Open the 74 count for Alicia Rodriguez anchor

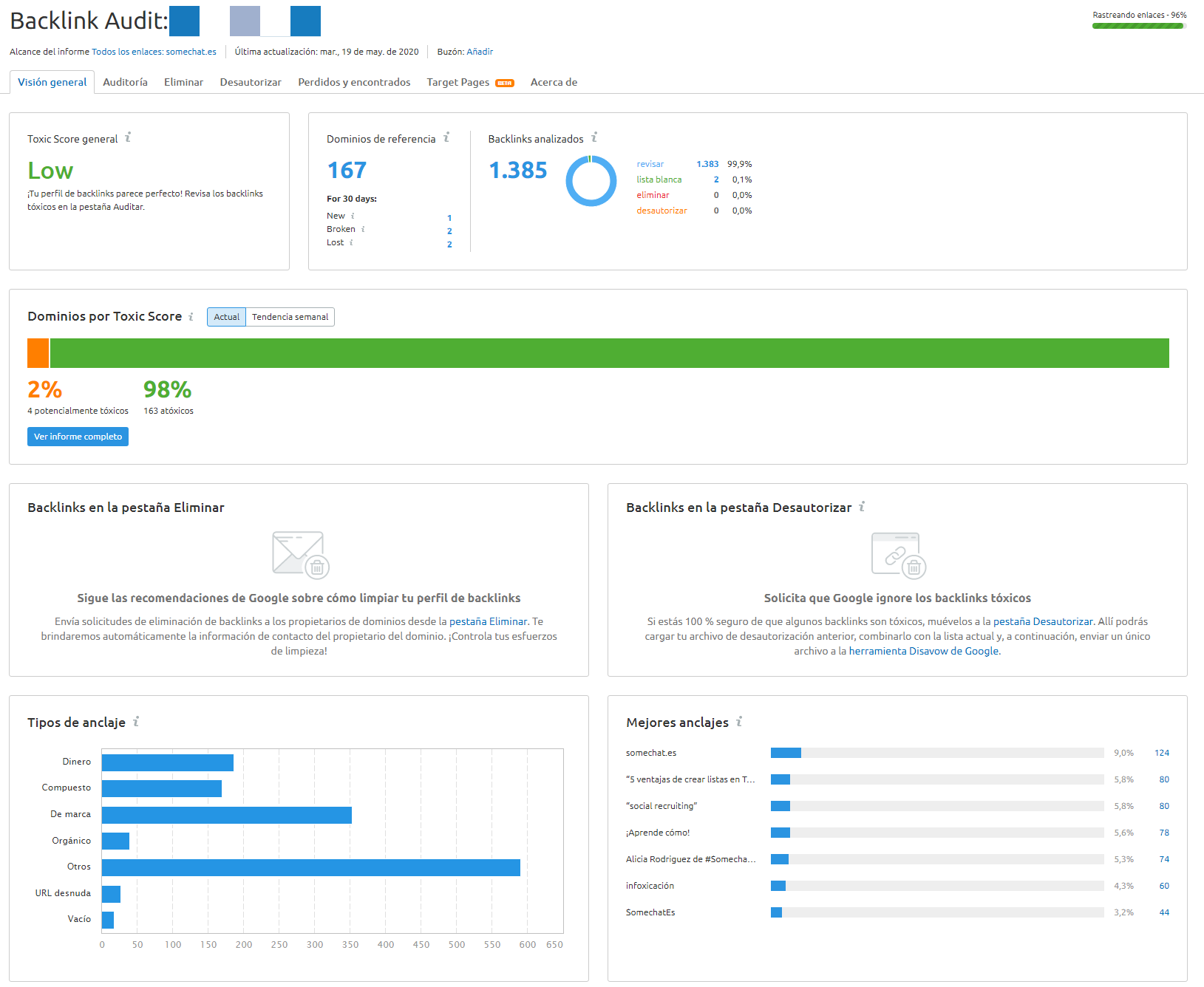click(1164, 859)
